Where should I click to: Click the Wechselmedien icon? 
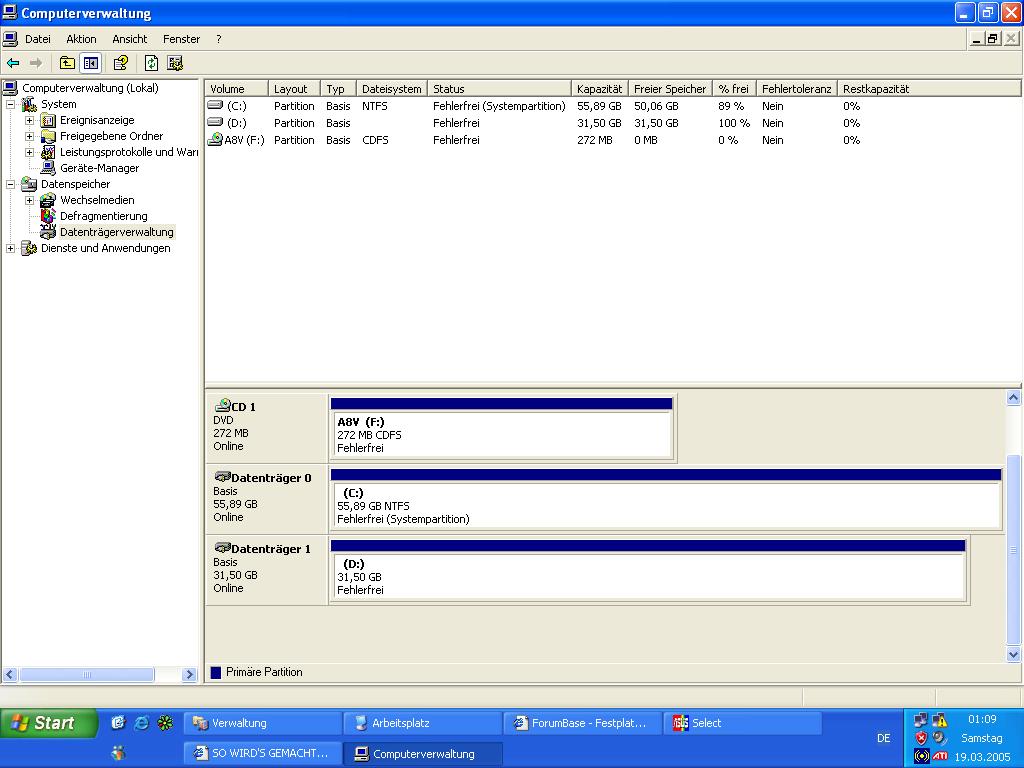click(48, 200)
